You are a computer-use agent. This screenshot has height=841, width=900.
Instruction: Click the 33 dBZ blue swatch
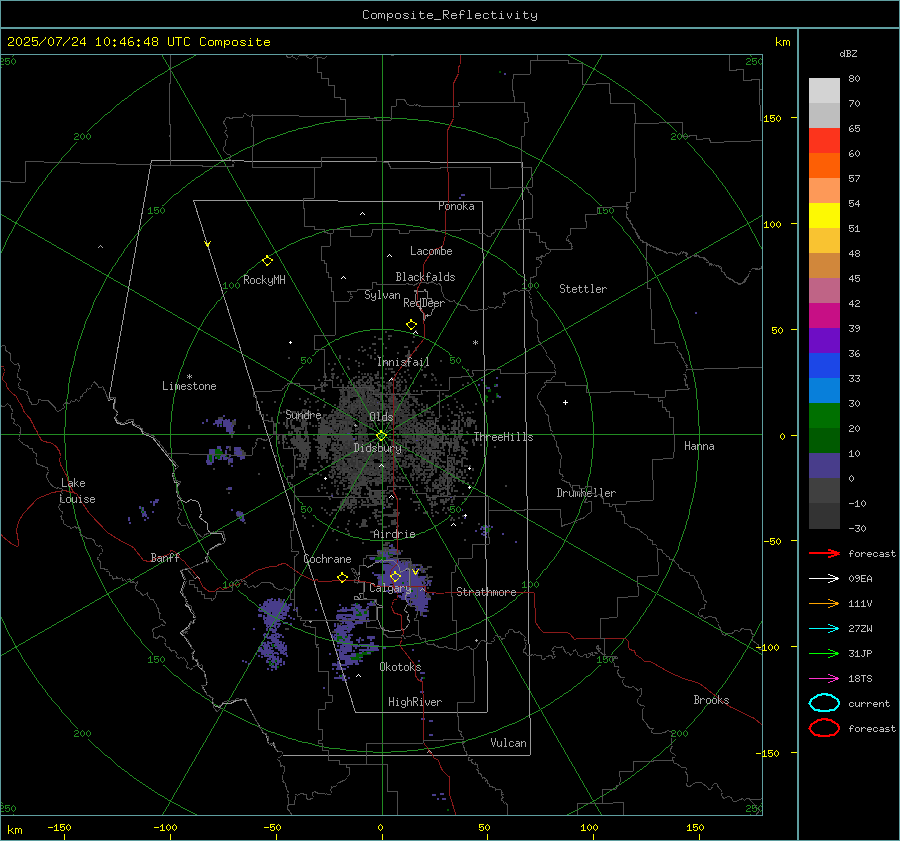point(824,365)
